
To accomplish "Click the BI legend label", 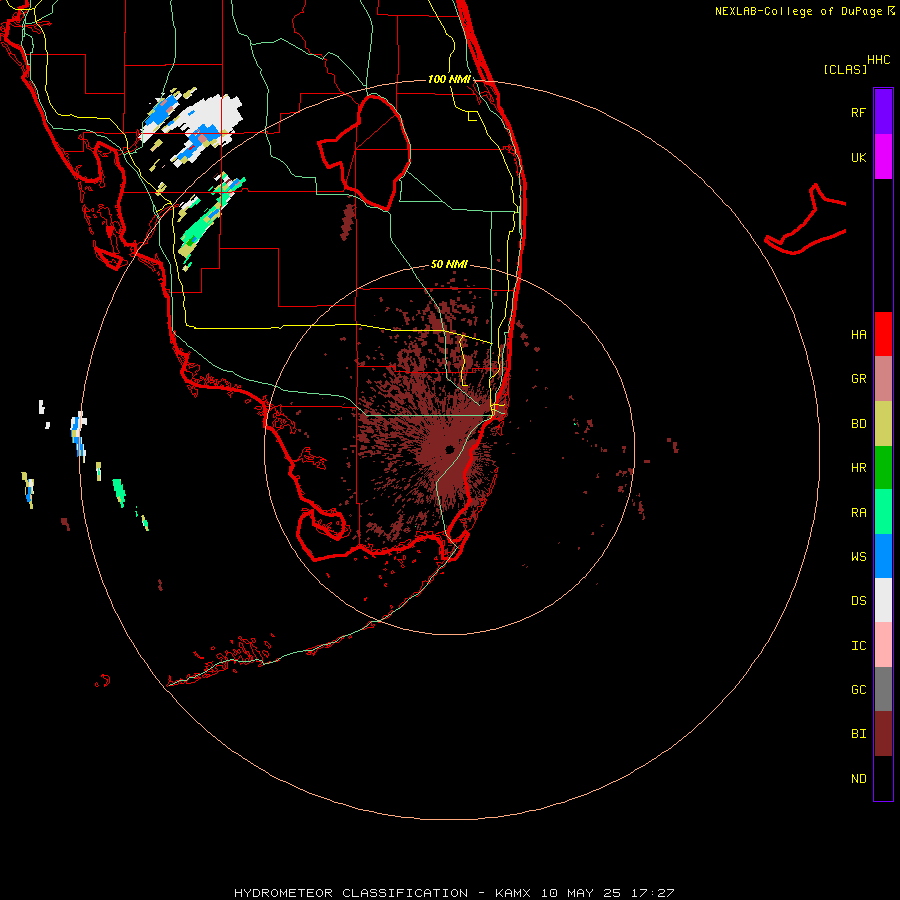I will click(858, 734).
